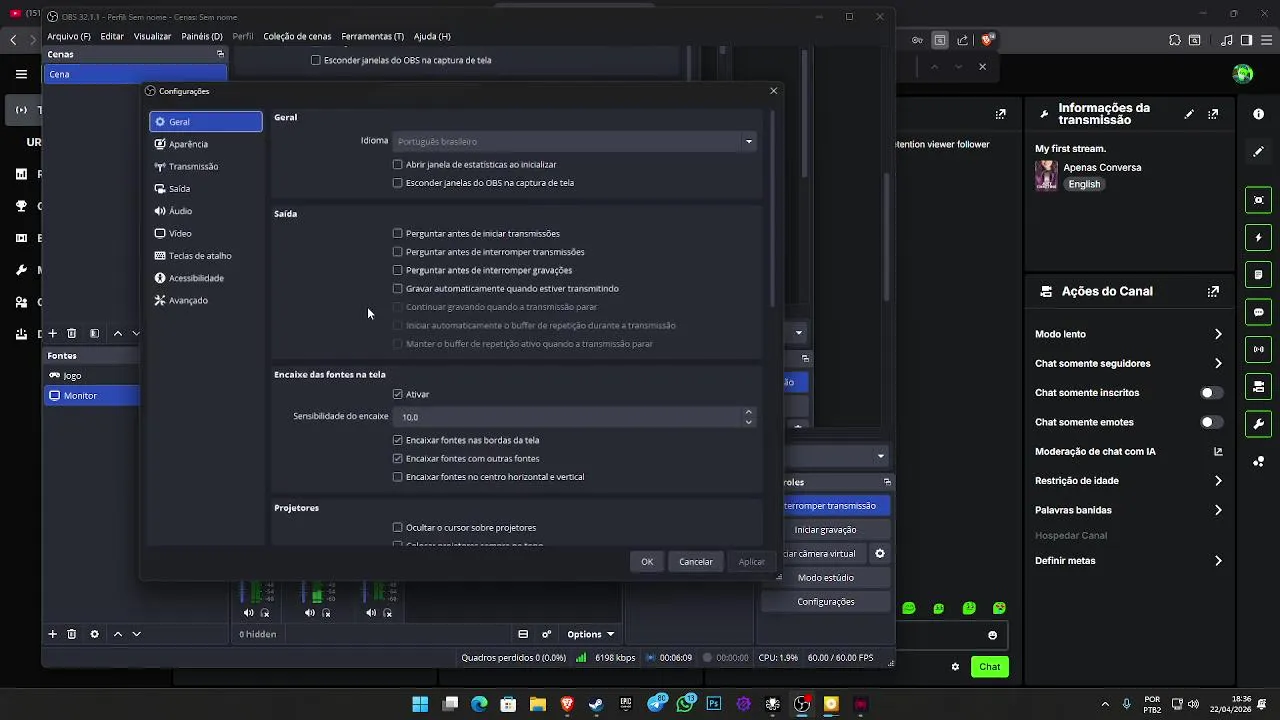
Task: Open the Editar menu in OBS
Action: 112,36
